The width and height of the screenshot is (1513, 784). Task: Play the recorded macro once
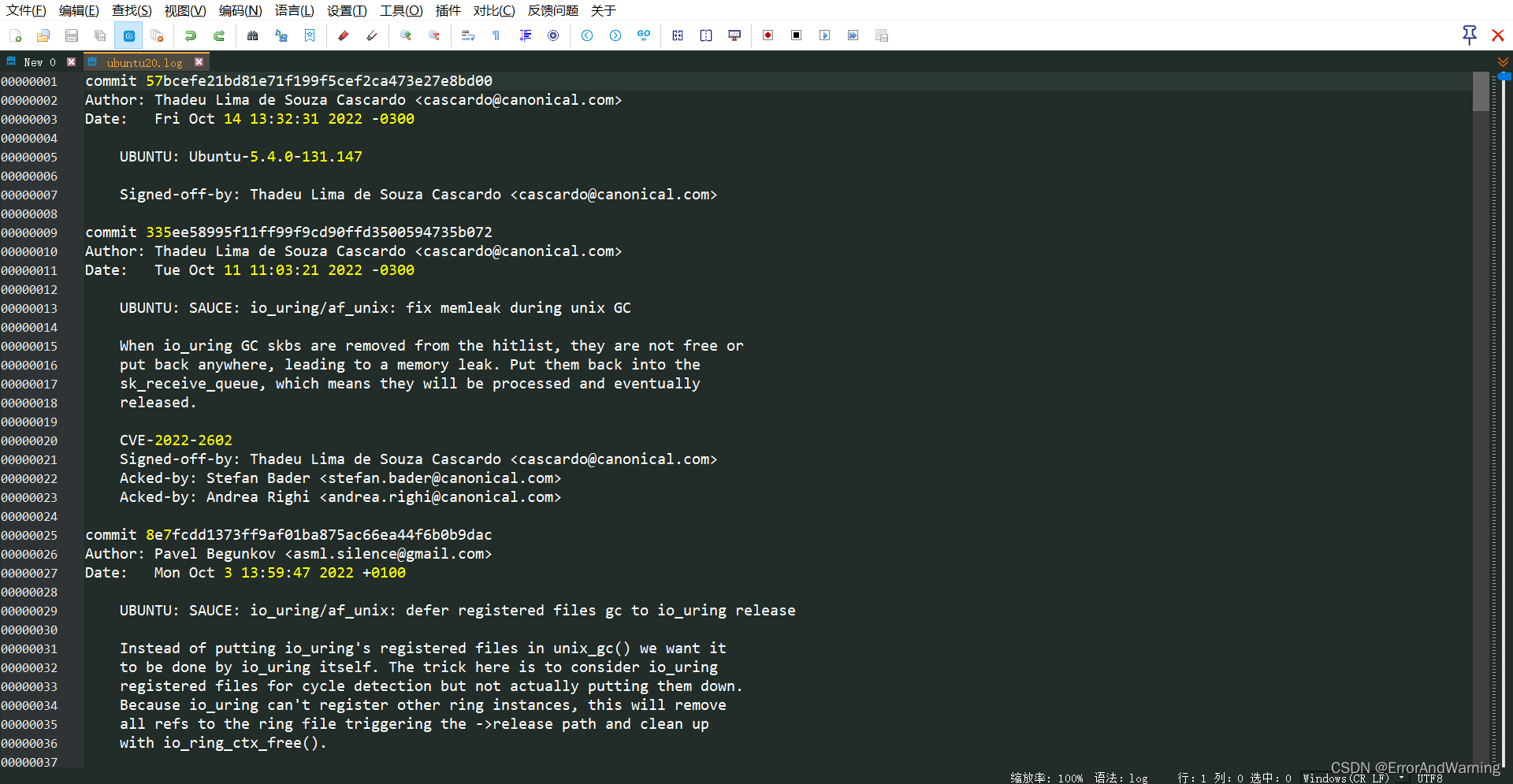[825, 35]
